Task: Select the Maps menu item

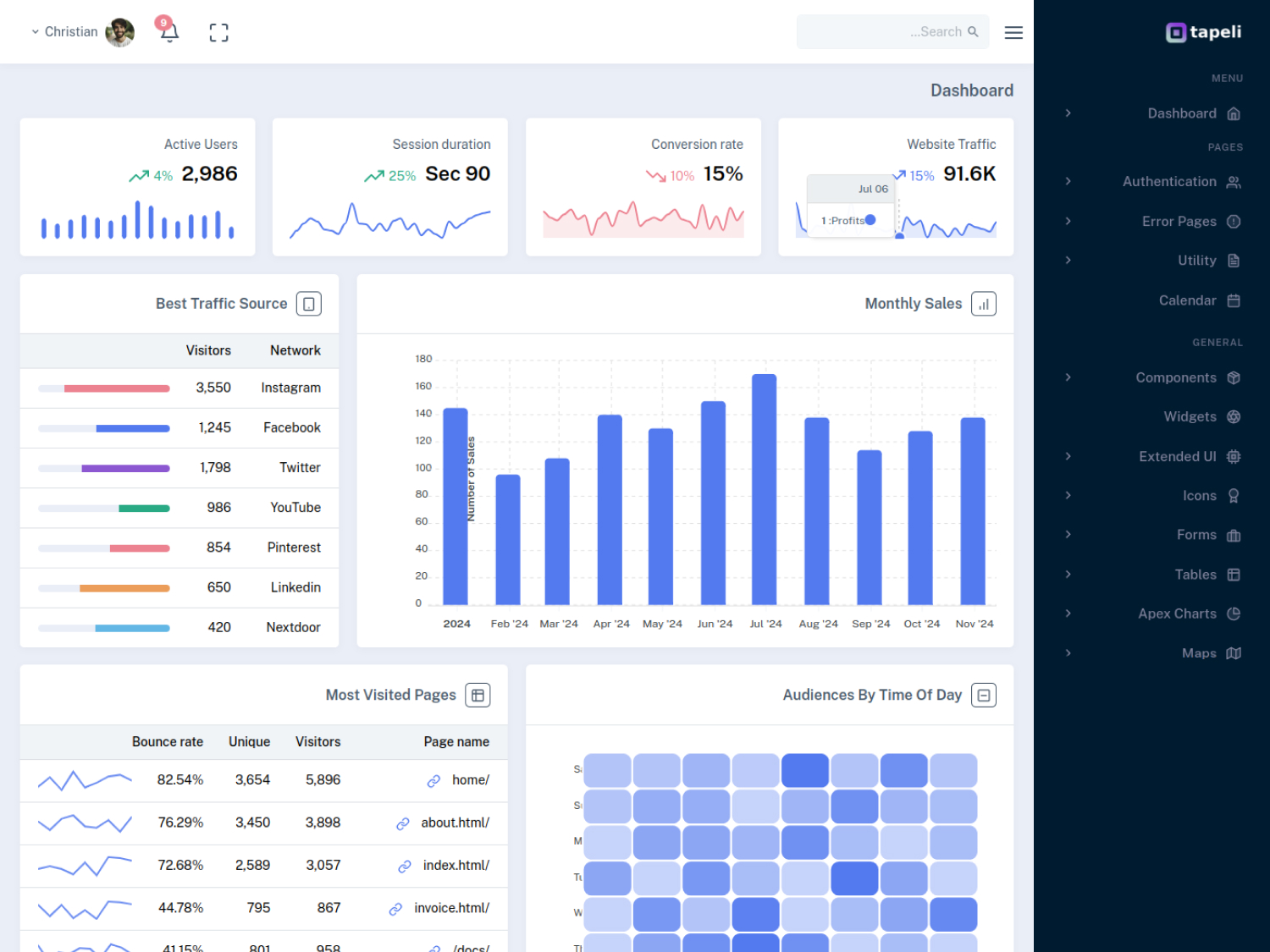Action: (1199, 653)
